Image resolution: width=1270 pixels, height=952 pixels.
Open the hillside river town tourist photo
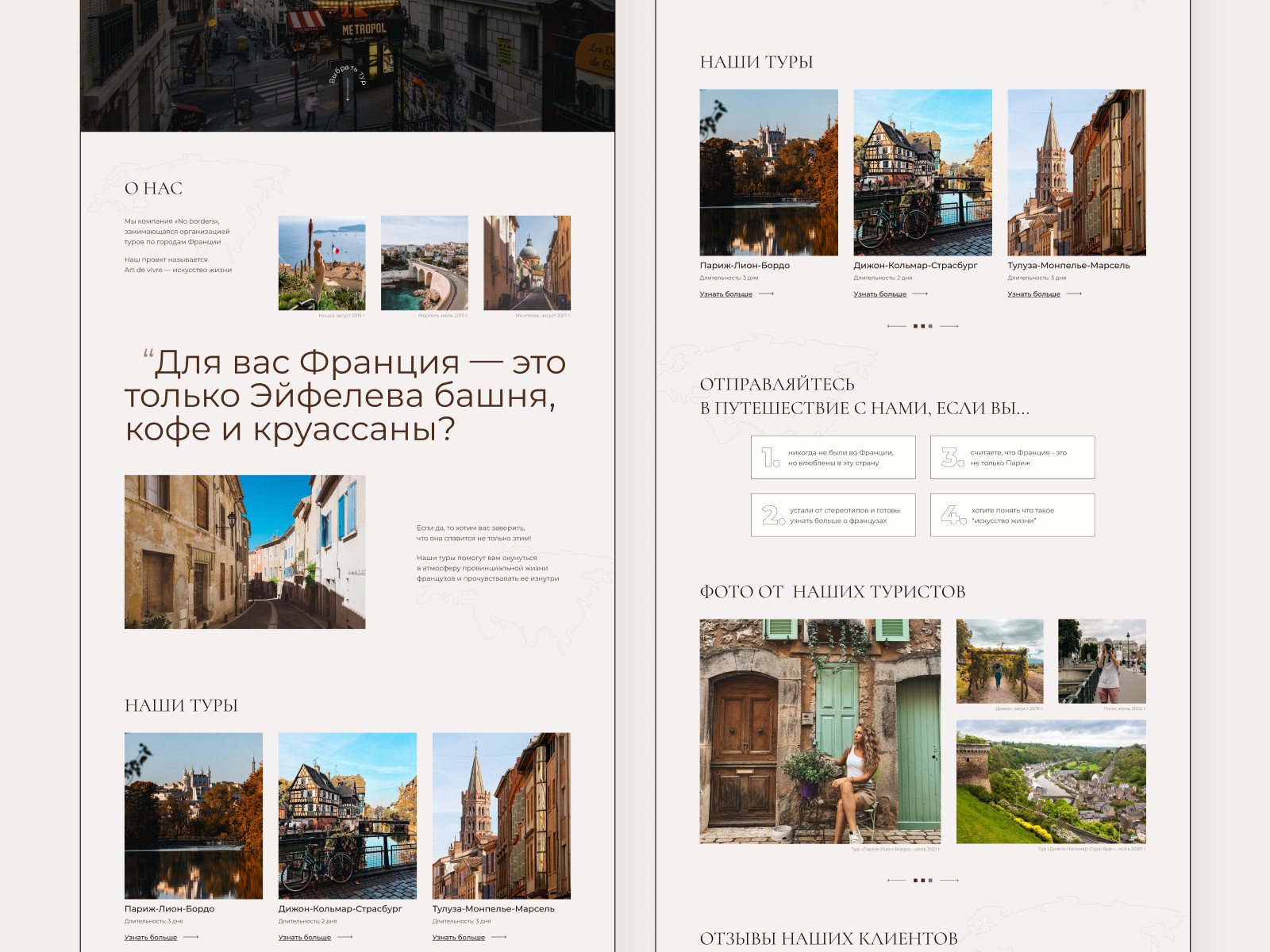pyautogui.click(x=1051, y=781)
